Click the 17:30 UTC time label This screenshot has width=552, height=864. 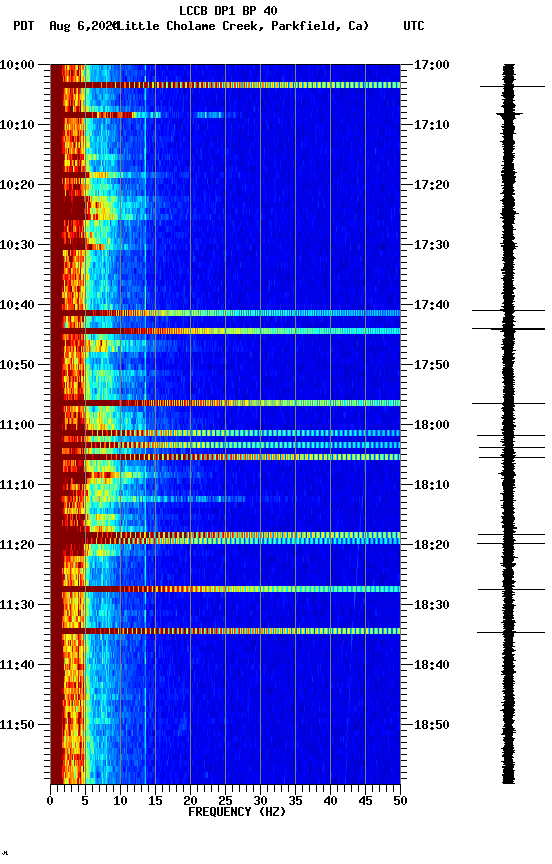click(432, 245)
